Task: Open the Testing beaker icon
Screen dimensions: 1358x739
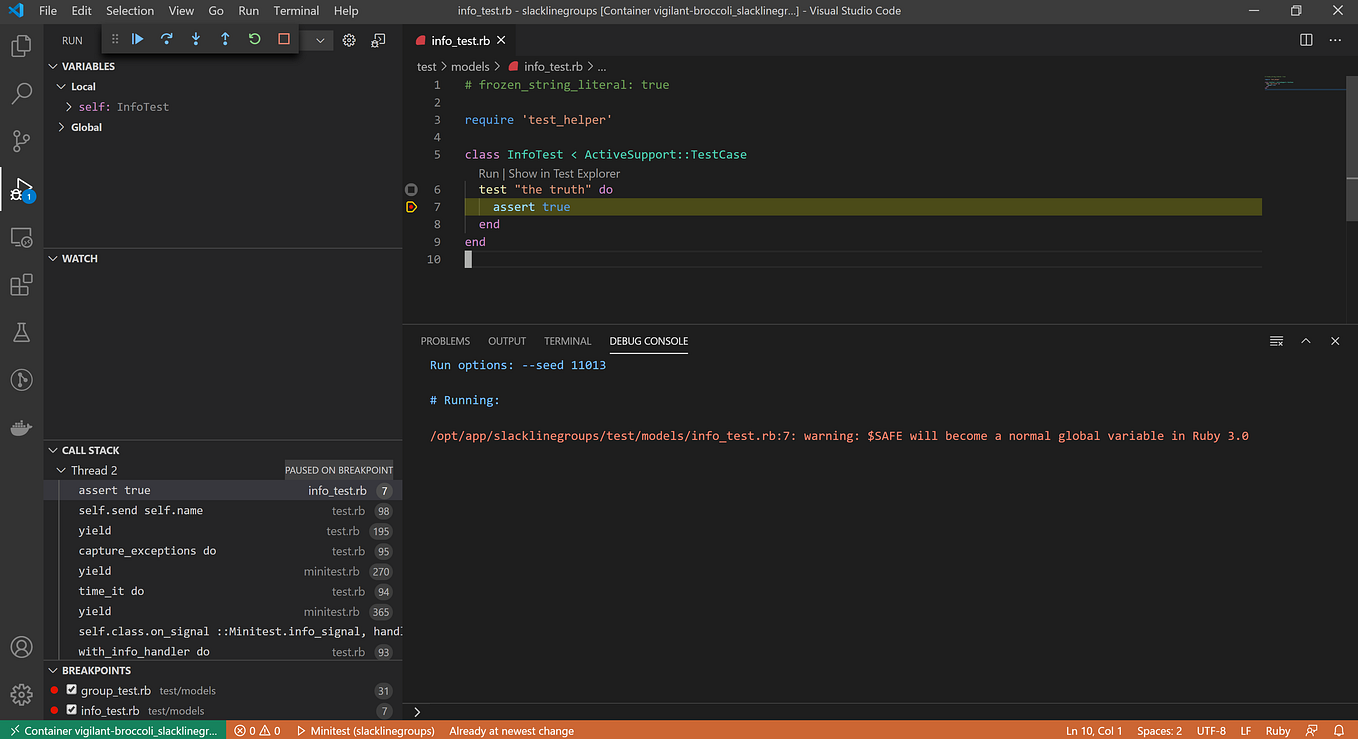Action: point(21,332)
